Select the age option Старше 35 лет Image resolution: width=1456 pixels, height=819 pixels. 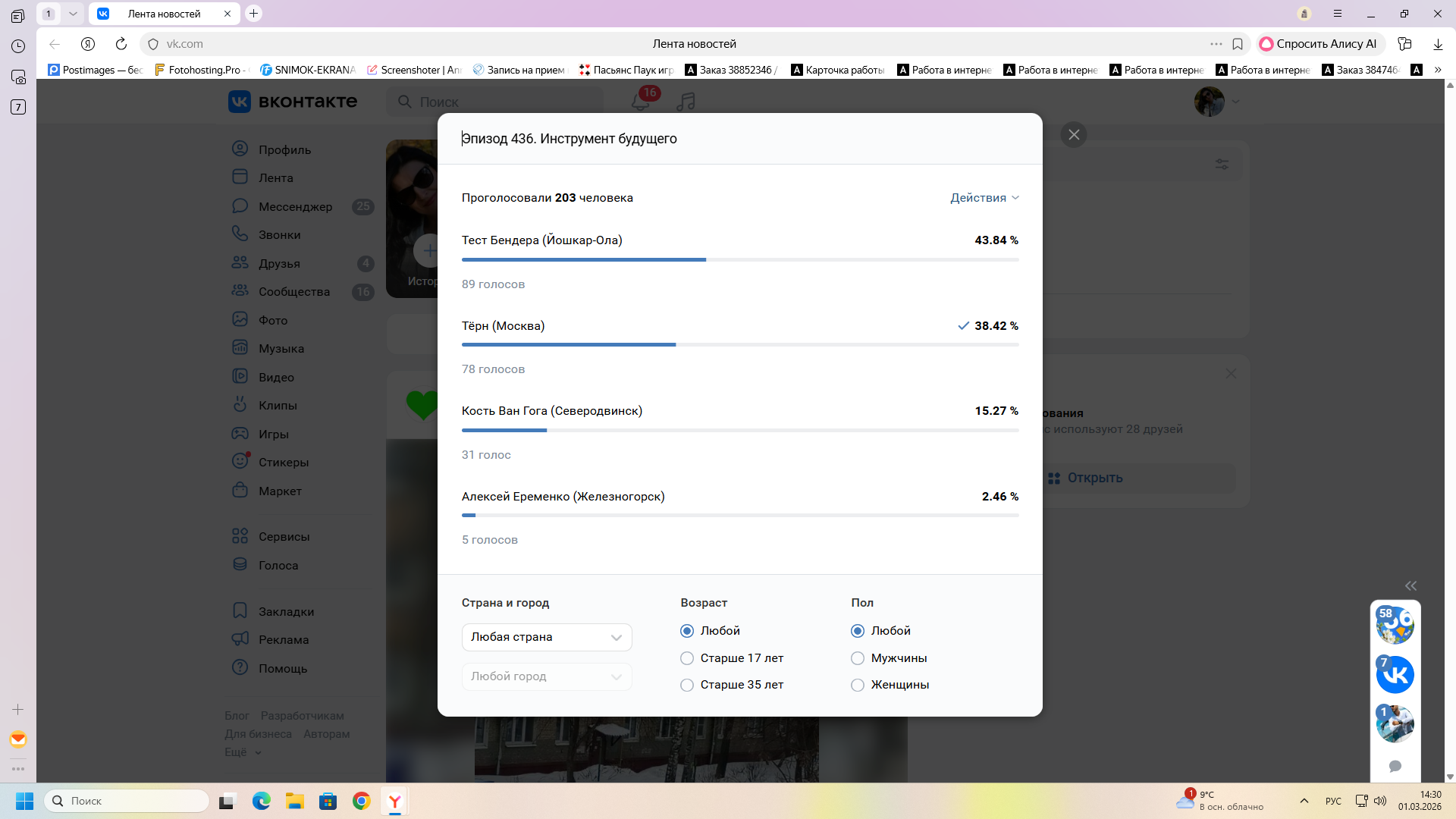[687, 685]
